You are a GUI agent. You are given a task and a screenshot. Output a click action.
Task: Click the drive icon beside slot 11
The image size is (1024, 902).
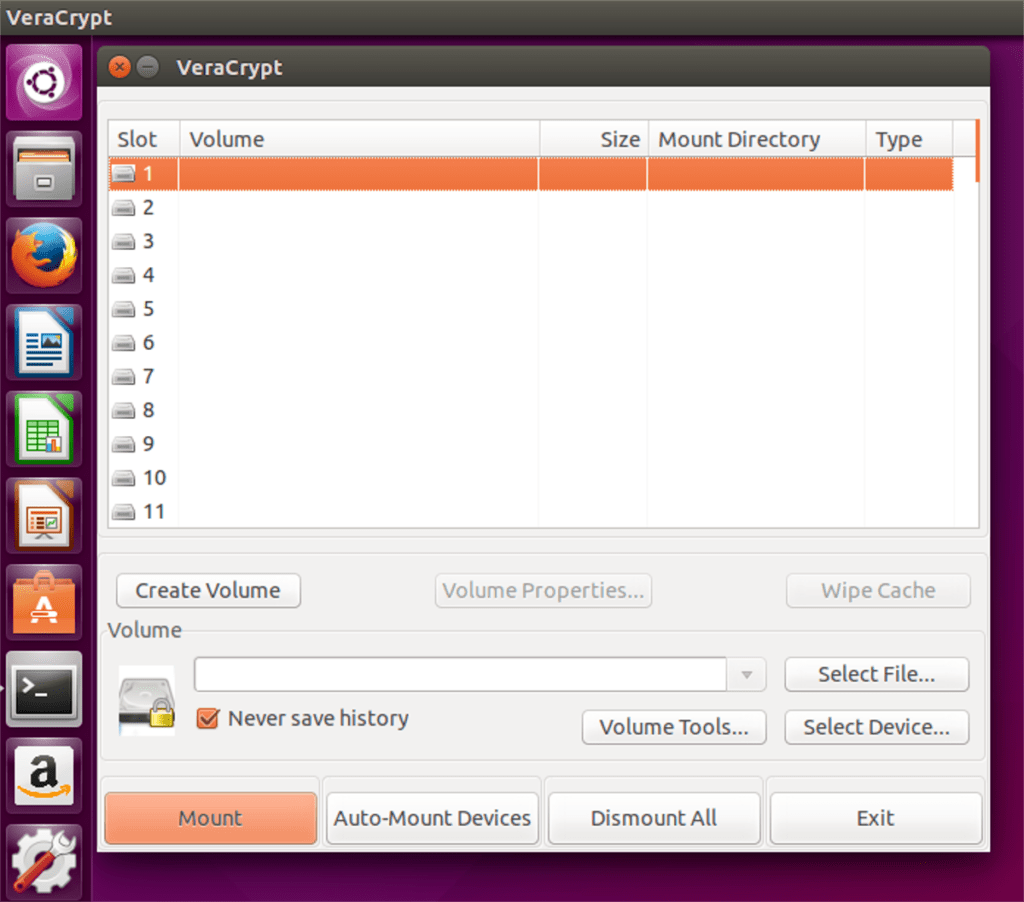pos(125,511)
